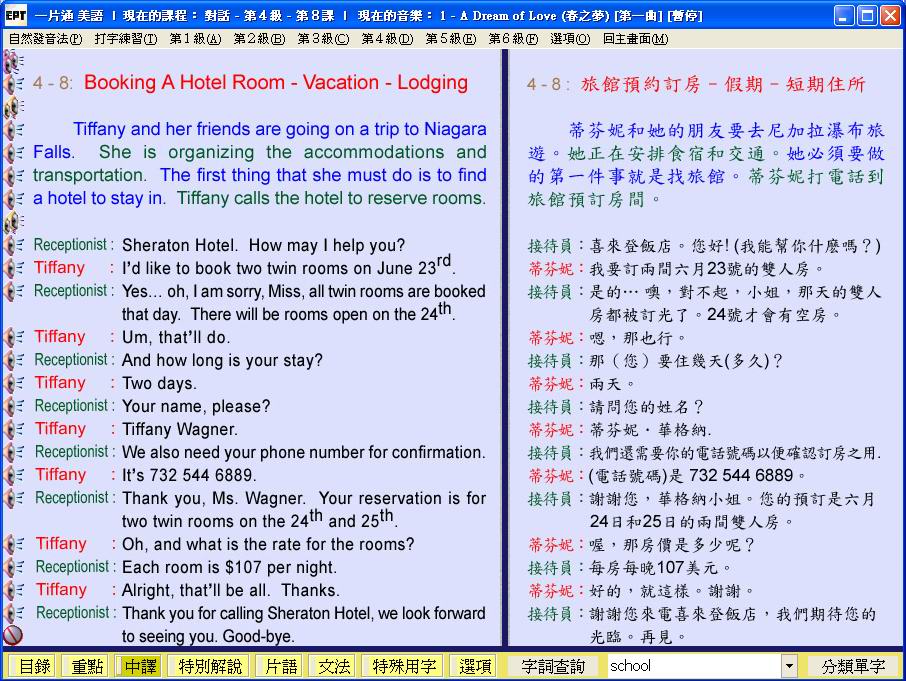Viewport: 906px width, 681px height.
Task: Click speaker next to 'It's 732 544 6889.'
Action: tap(13, 475)
